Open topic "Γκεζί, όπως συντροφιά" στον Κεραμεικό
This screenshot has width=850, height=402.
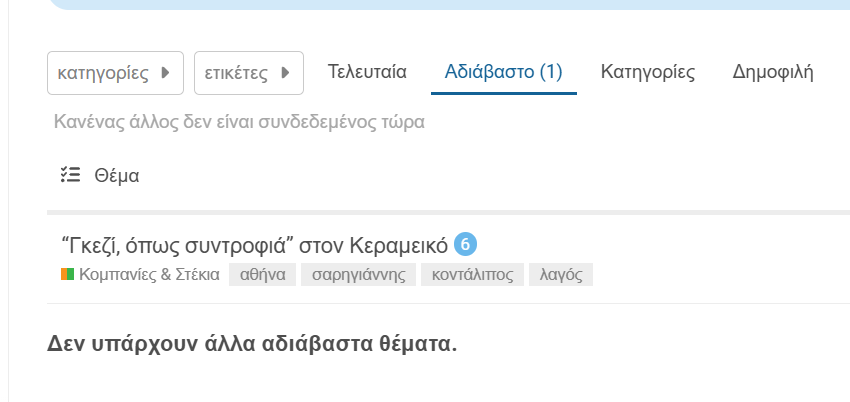(x=255, y=245)
